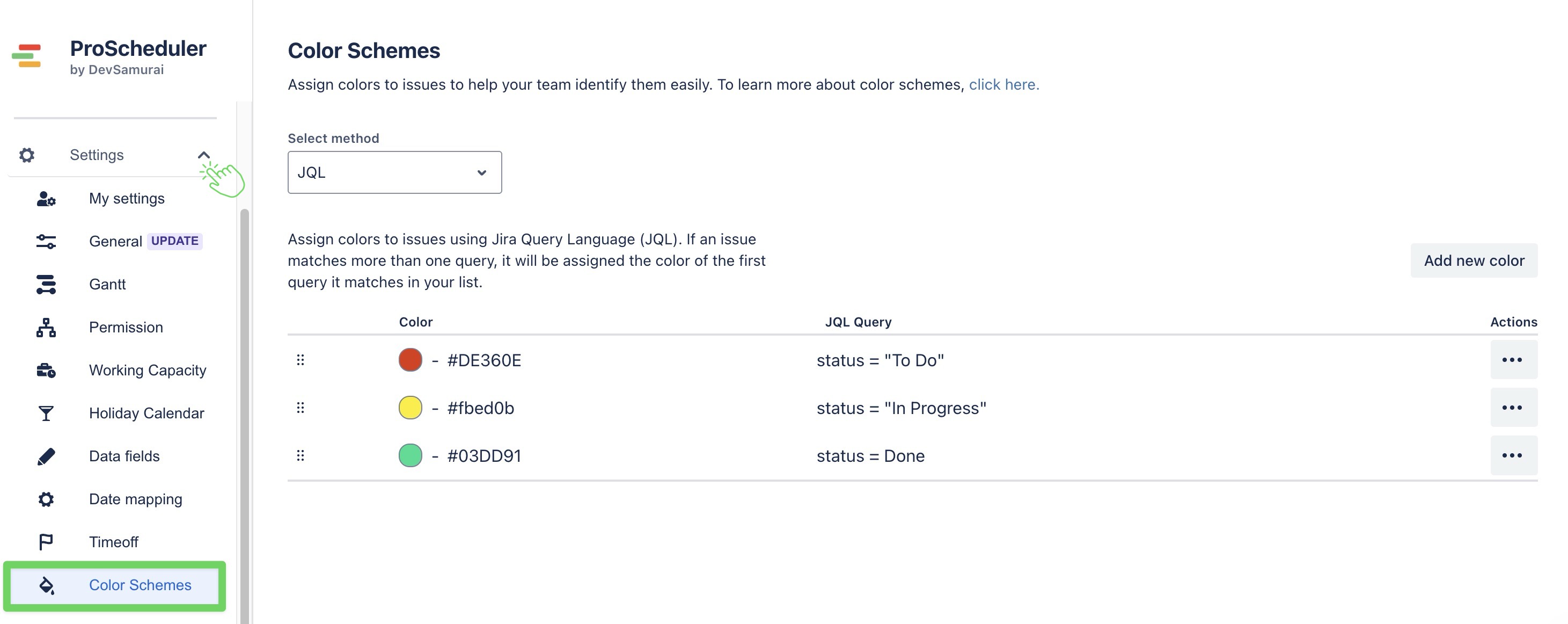Image resolution: width=1568 pixels, height=624 pixels.
Task: Open the Select method JQL dropdown
Action: click(394, 172)
